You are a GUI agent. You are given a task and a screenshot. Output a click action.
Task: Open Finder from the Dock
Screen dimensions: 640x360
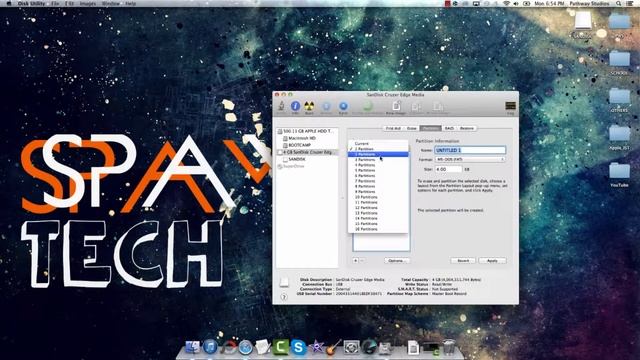point(192,347)
